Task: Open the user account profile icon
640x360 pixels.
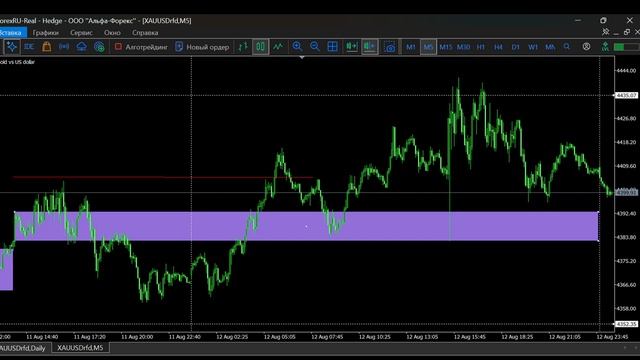Action: point(587,47)
